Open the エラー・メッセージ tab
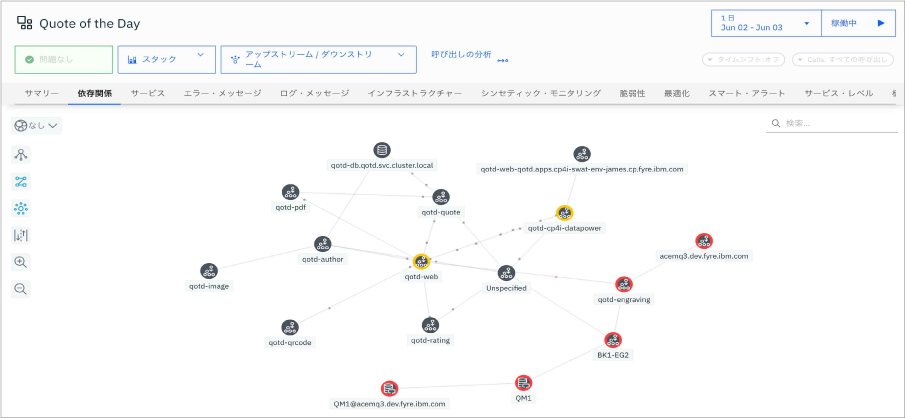 click(x=222, y=93)
